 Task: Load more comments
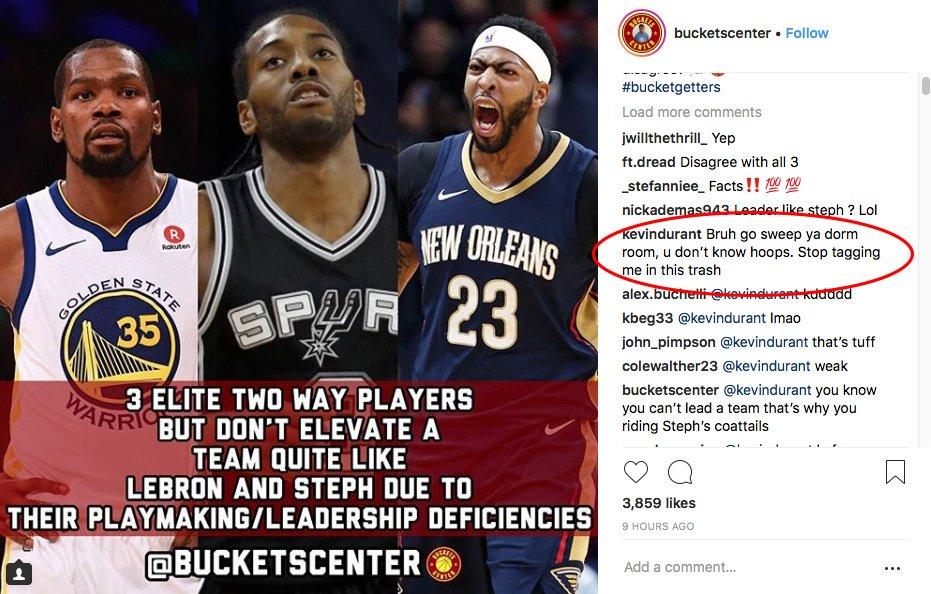pyautogui.click(x=692, y=112)
